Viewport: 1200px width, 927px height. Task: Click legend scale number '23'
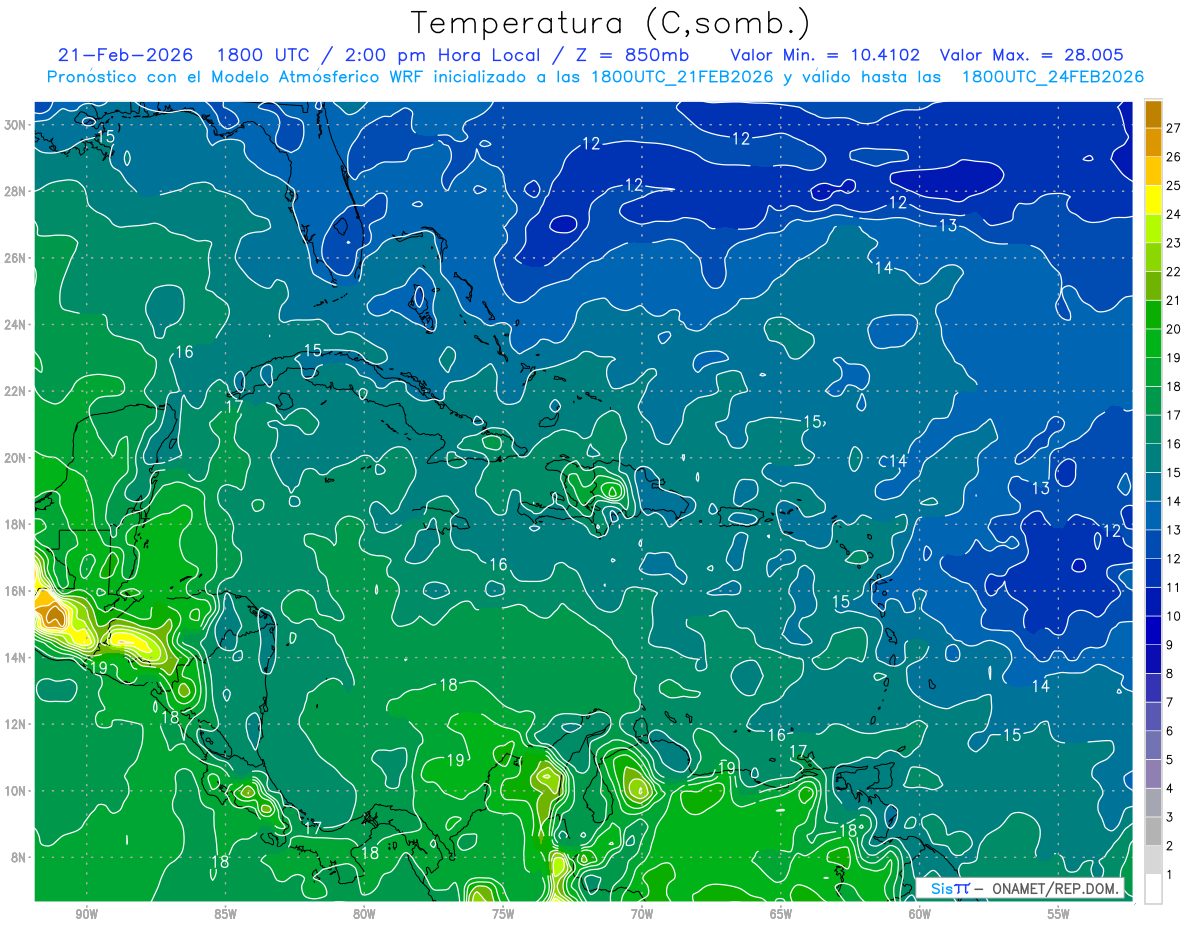tap(1174, 243)
